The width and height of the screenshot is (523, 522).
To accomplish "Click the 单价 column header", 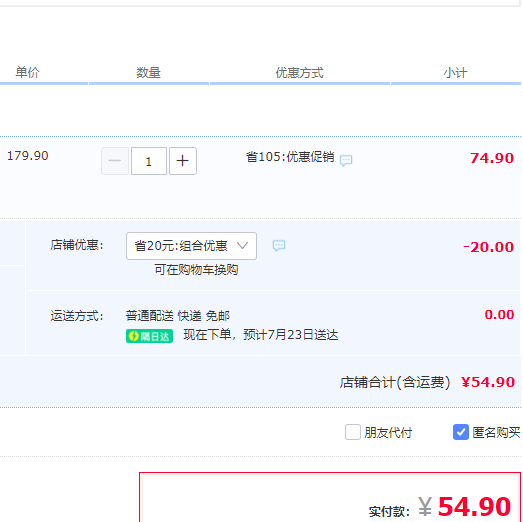I will click(x=27, y=72).
